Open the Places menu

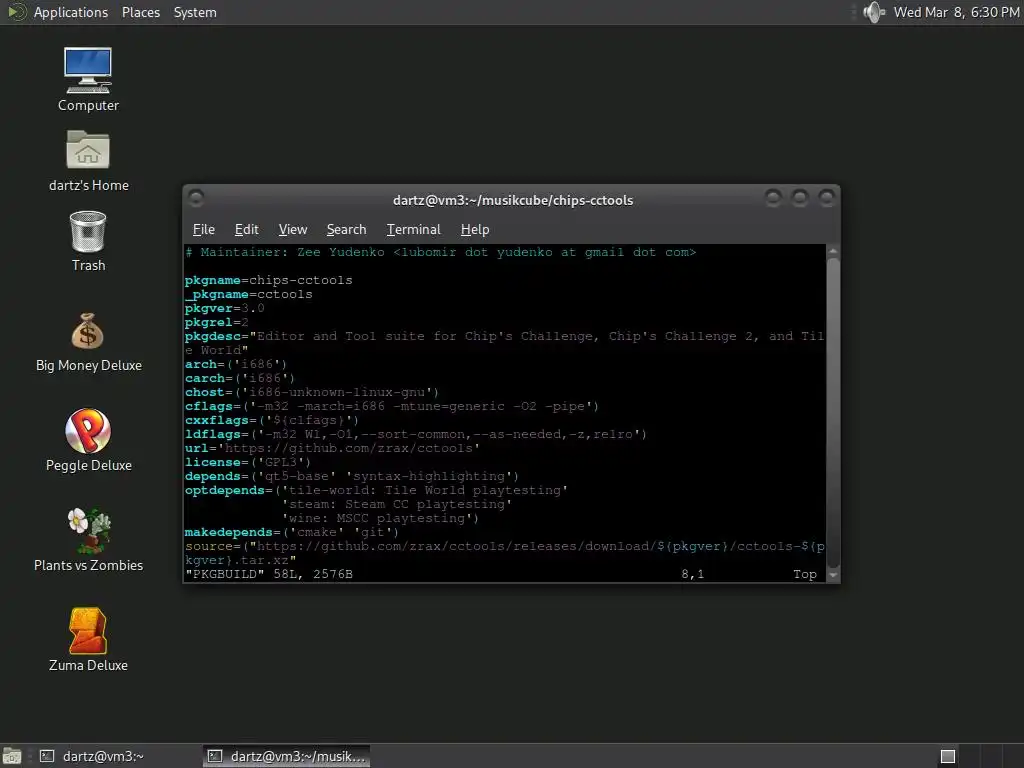(140, 12)
